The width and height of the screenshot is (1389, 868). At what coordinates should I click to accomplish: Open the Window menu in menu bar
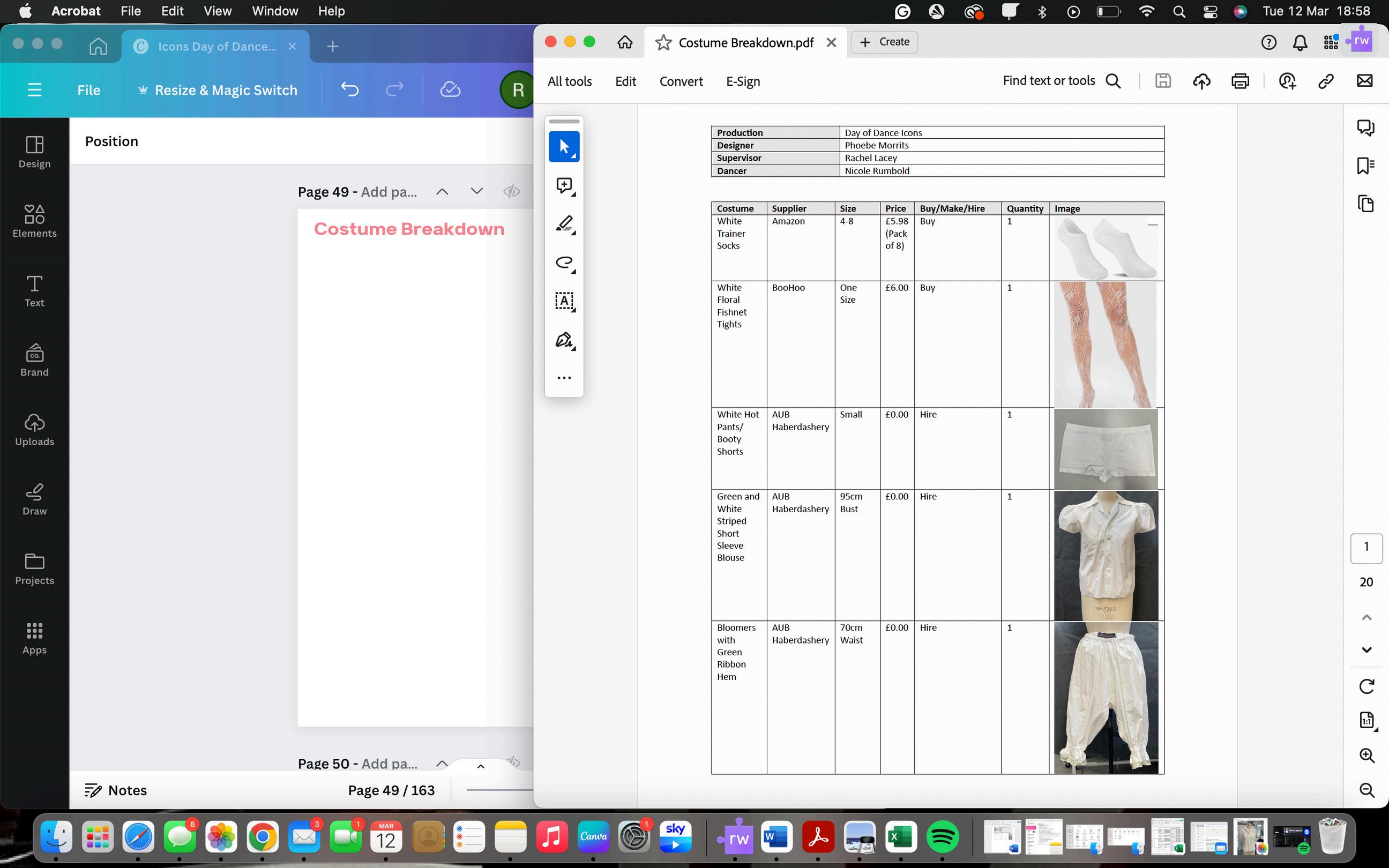tap(275, 11)
